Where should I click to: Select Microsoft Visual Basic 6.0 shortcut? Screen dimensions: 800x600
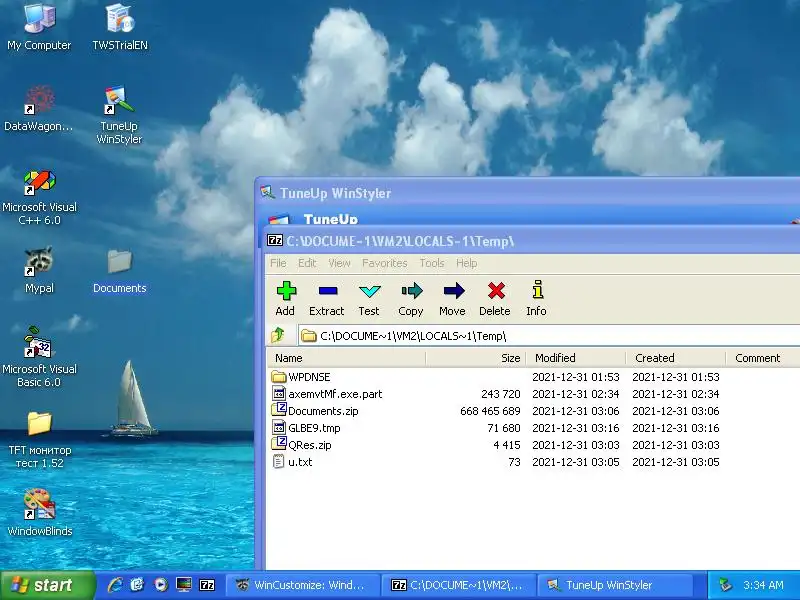pyautogui.click(x=39, y=357)
